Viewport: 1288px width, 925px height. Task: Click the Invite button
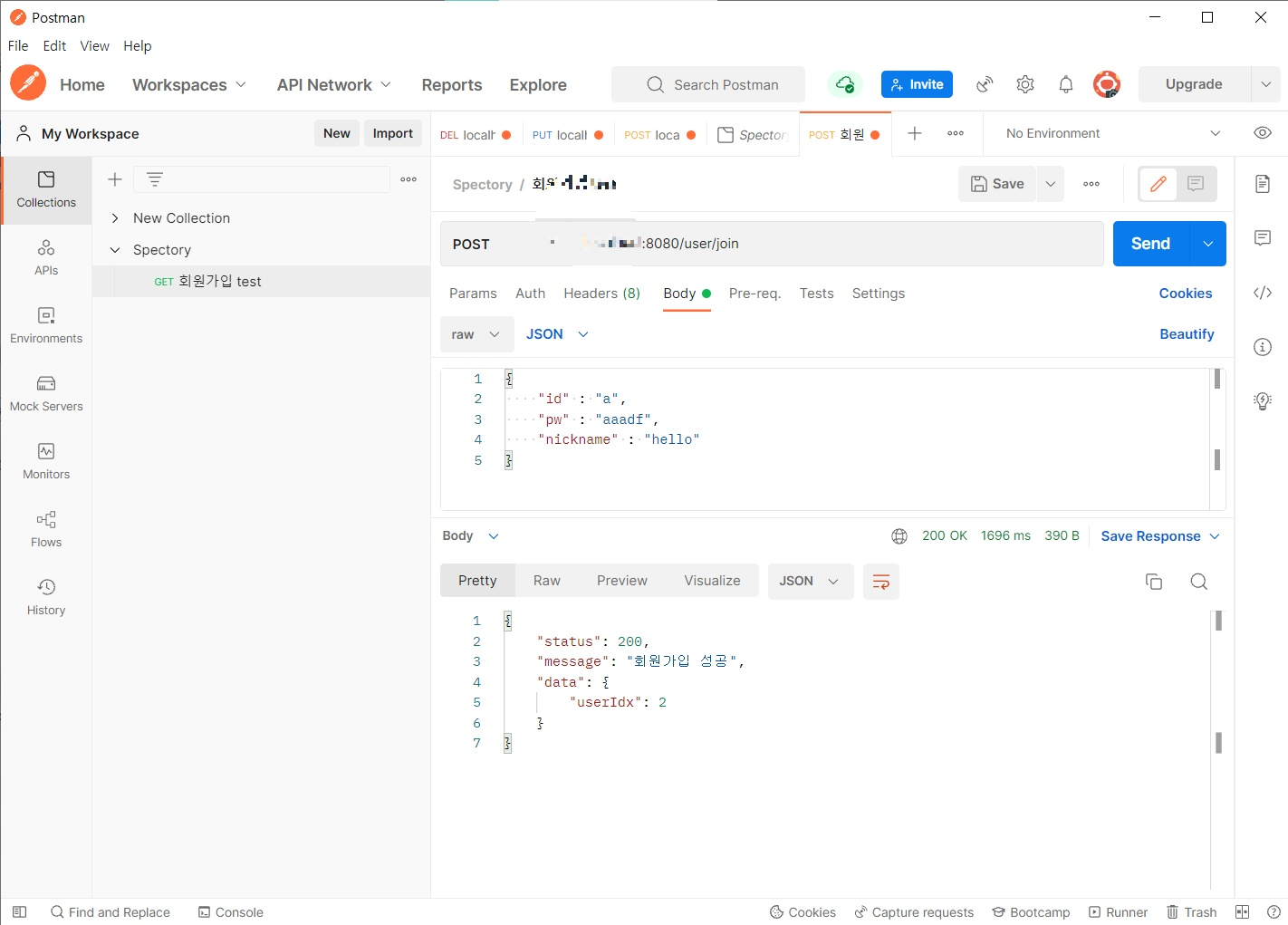coord(917,84)
